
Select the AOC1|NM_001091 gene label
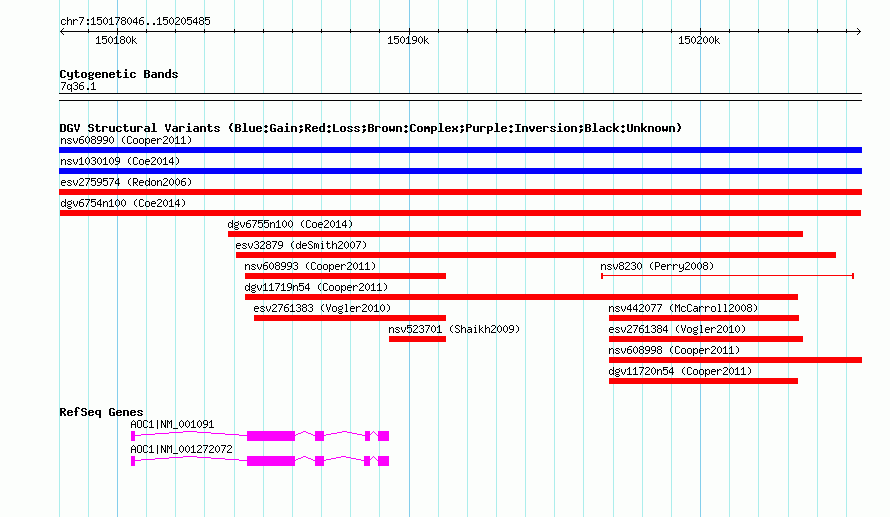point(172,424)
